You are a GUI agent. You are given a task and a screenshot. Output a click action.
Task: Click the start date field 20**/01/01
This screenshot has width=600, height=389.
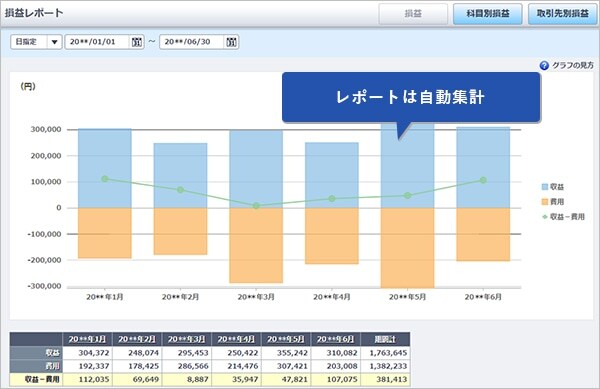click(x=98, y=42)
